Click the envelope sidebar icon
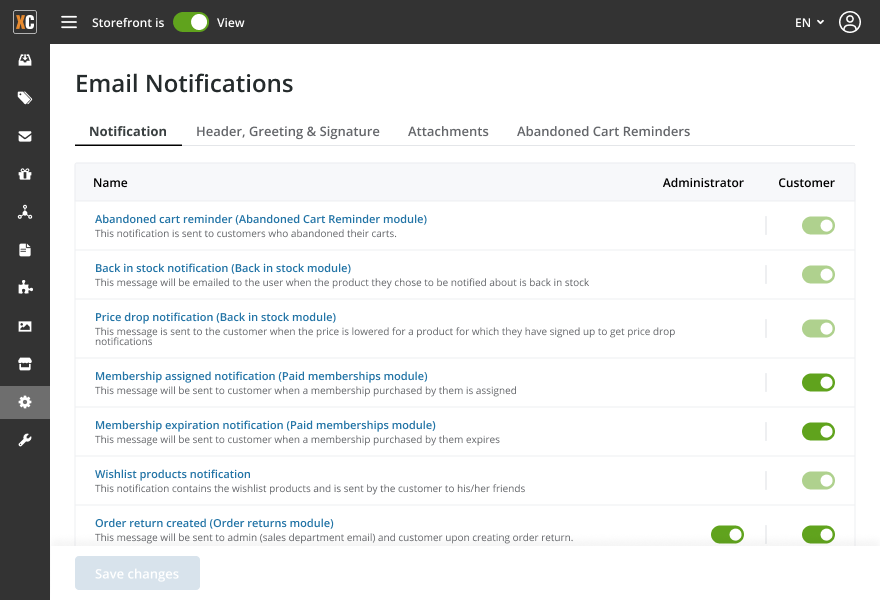 pyautogui.click(x=25, y=137)
